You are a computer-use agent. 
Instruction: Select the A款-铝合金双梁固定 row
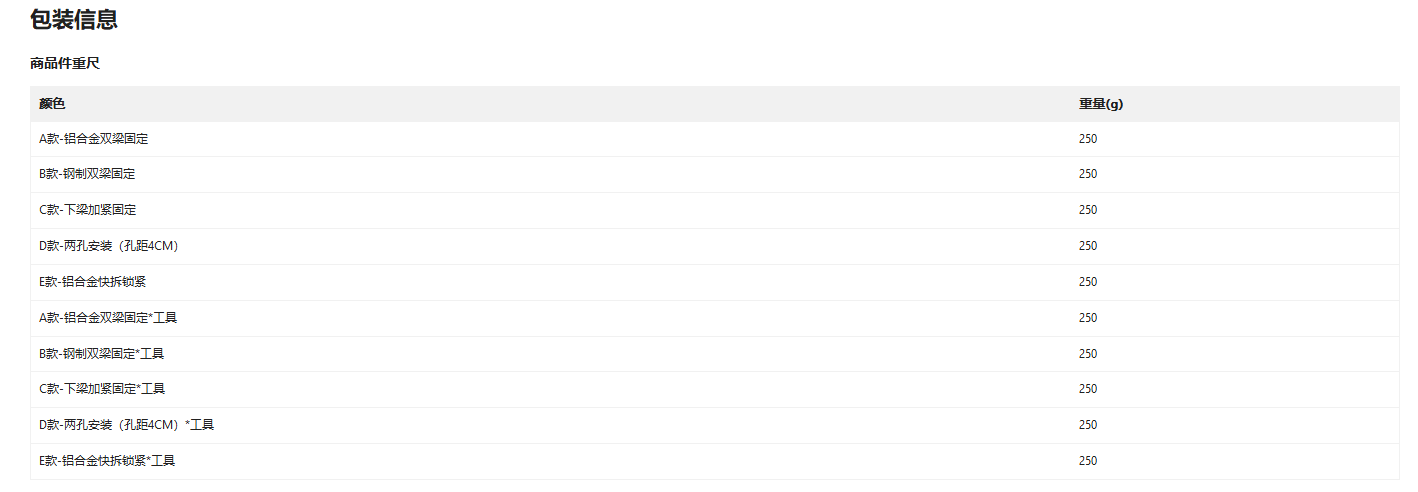coord(94,139)
